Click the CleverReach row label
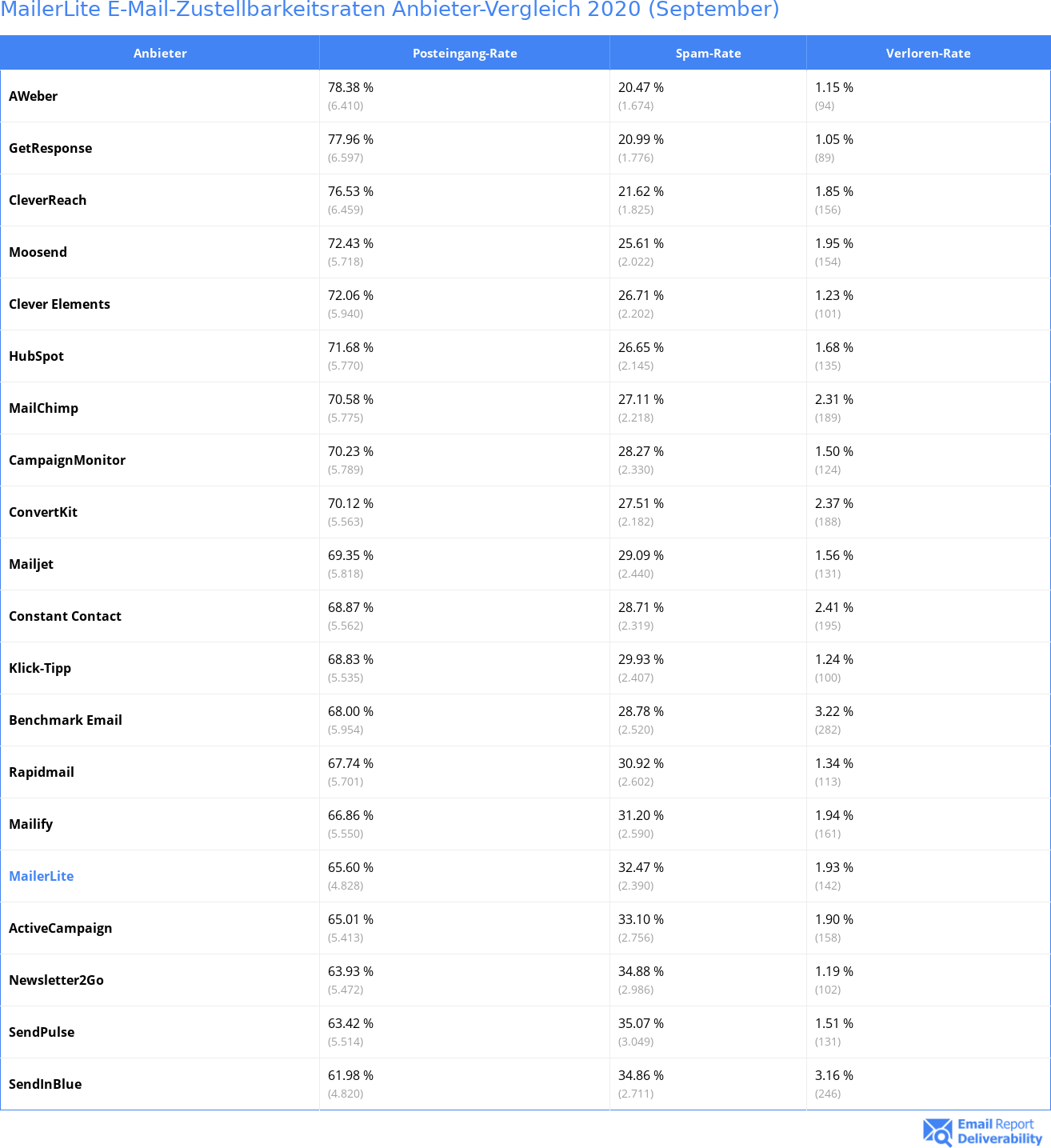1051x1148 pixels. [x=48, y=200]
